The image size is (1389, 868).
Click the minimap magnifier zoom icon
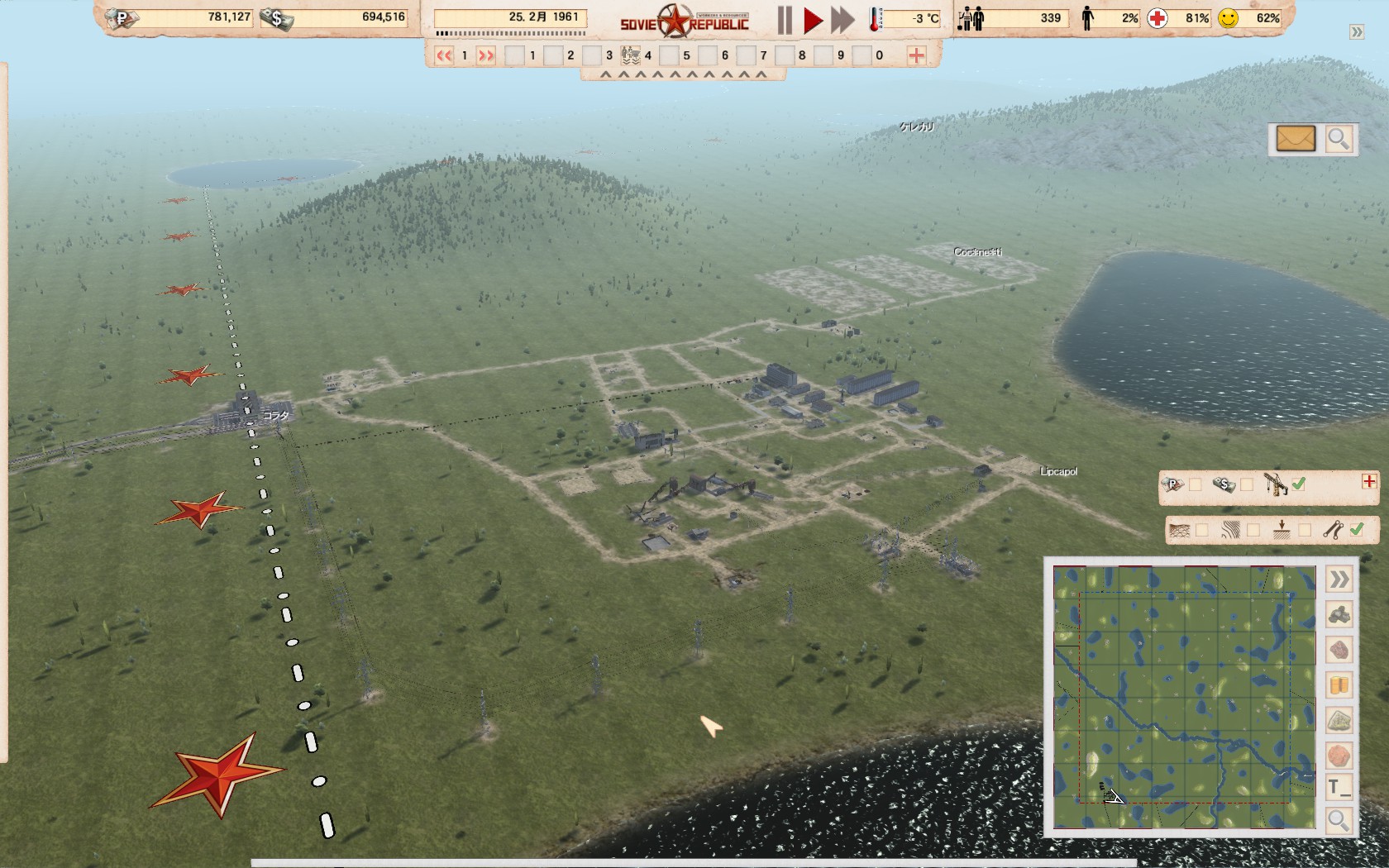point(1339,820)
